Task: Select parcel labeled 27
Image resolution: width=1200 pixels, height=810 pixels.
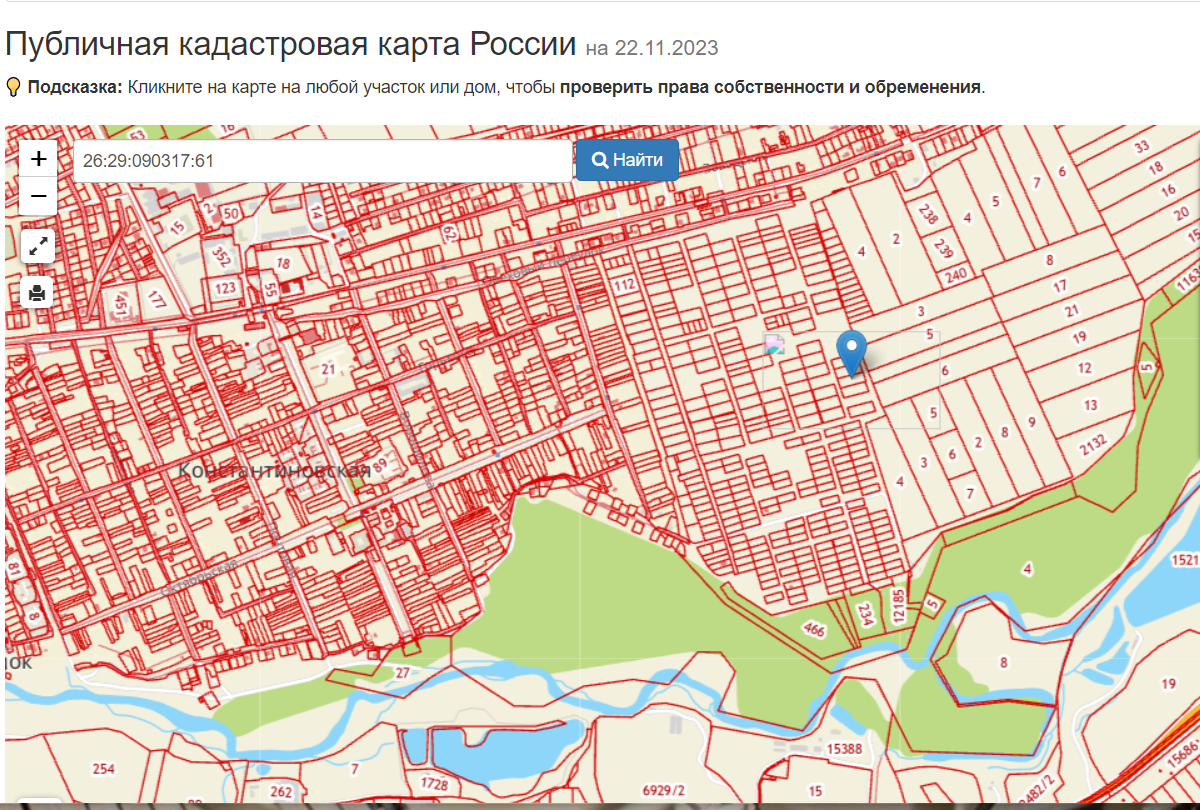Action: tap(402, 673)
